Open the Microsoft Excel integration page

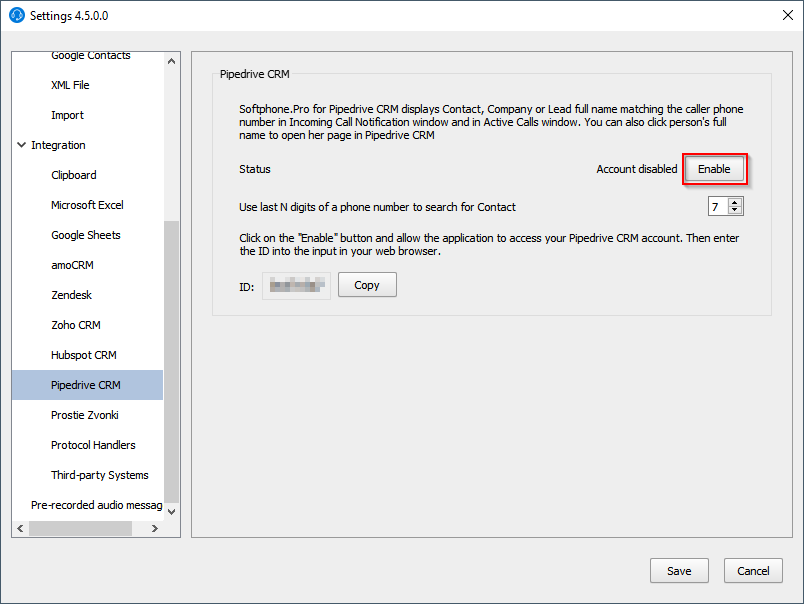pyautogui.click(x=86, y=205)
